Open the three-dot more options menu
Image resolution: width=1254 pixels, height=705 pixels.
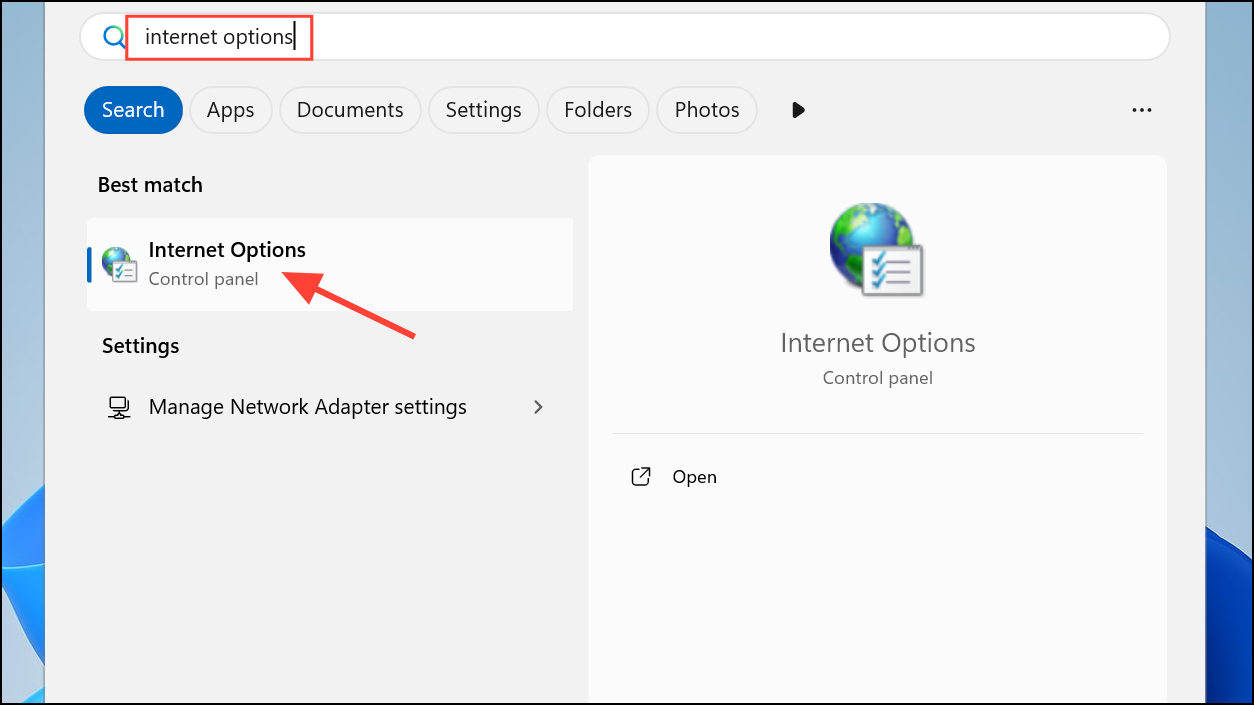1141,110
